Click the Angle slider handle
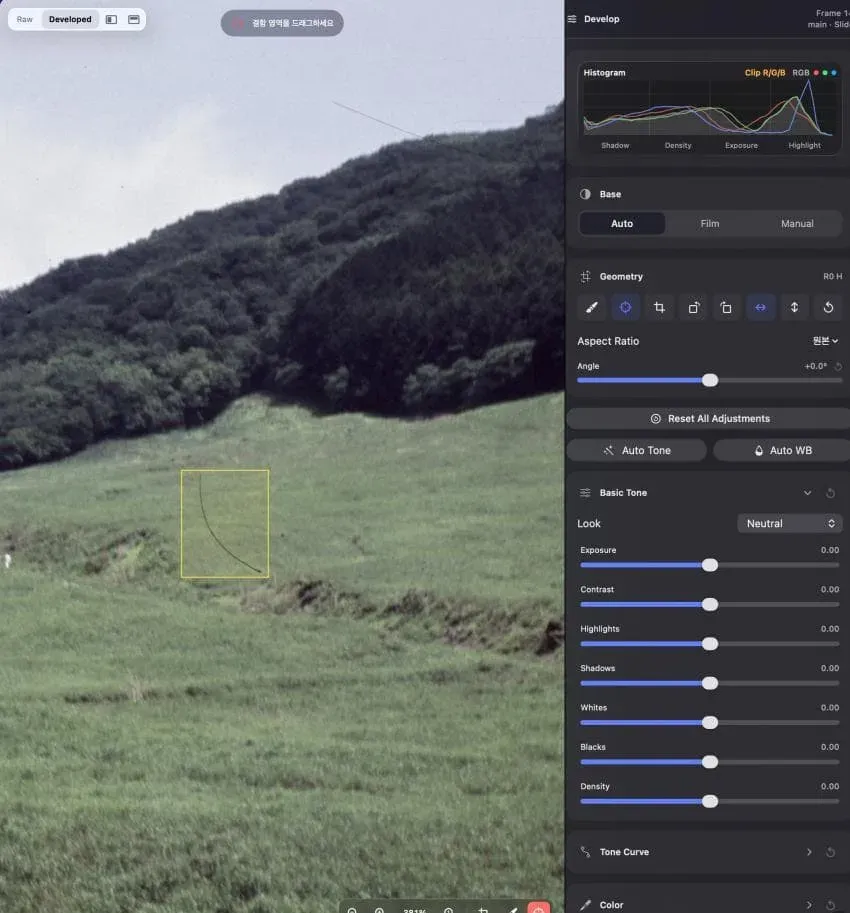The width and height of the screenshot is (850, 913). click(710, 381)
